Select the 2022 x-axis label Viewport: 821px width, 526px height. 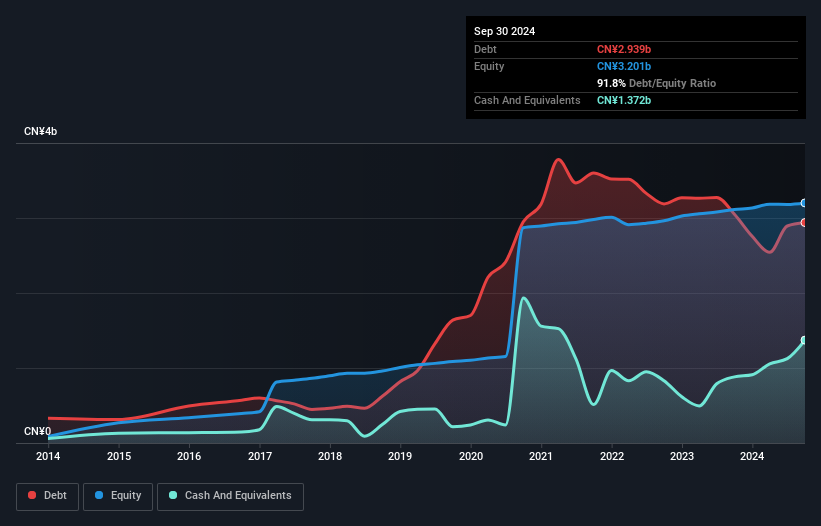coord(612,456)
